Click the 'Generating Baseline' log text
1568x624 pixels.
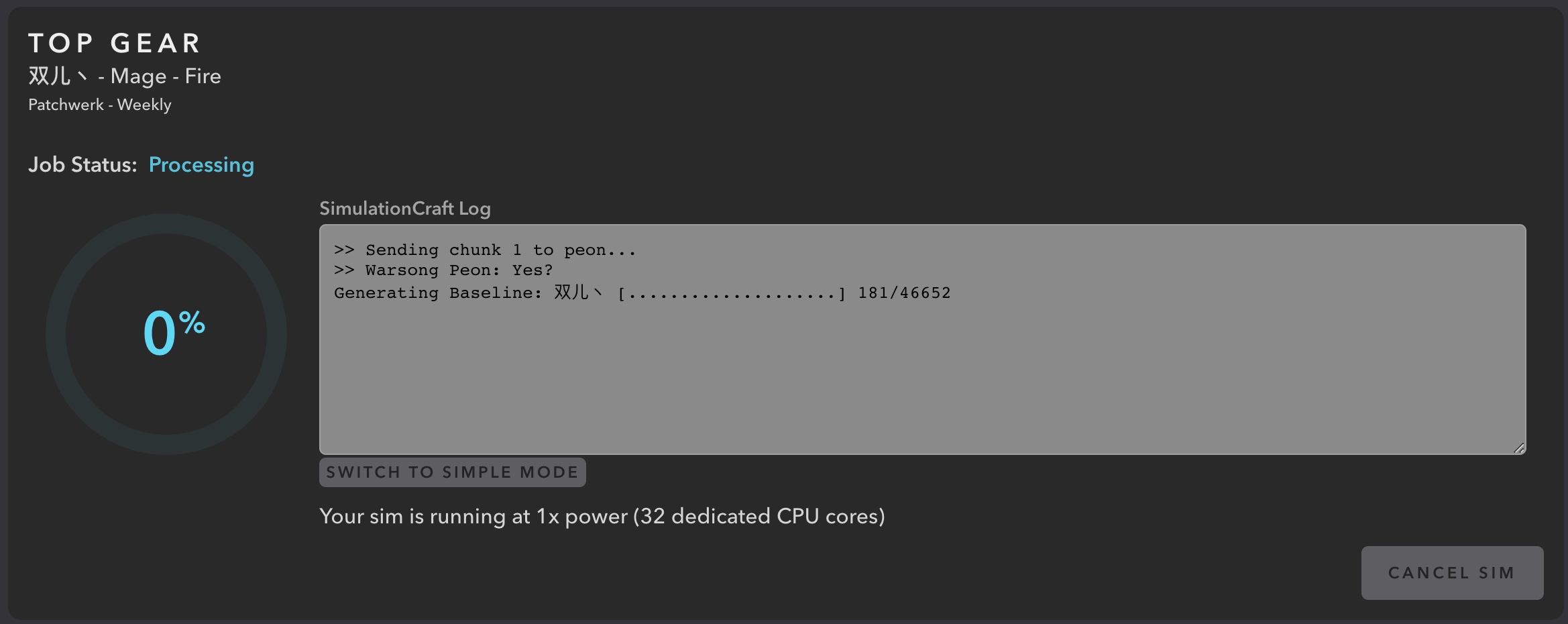tap(438, 293)
